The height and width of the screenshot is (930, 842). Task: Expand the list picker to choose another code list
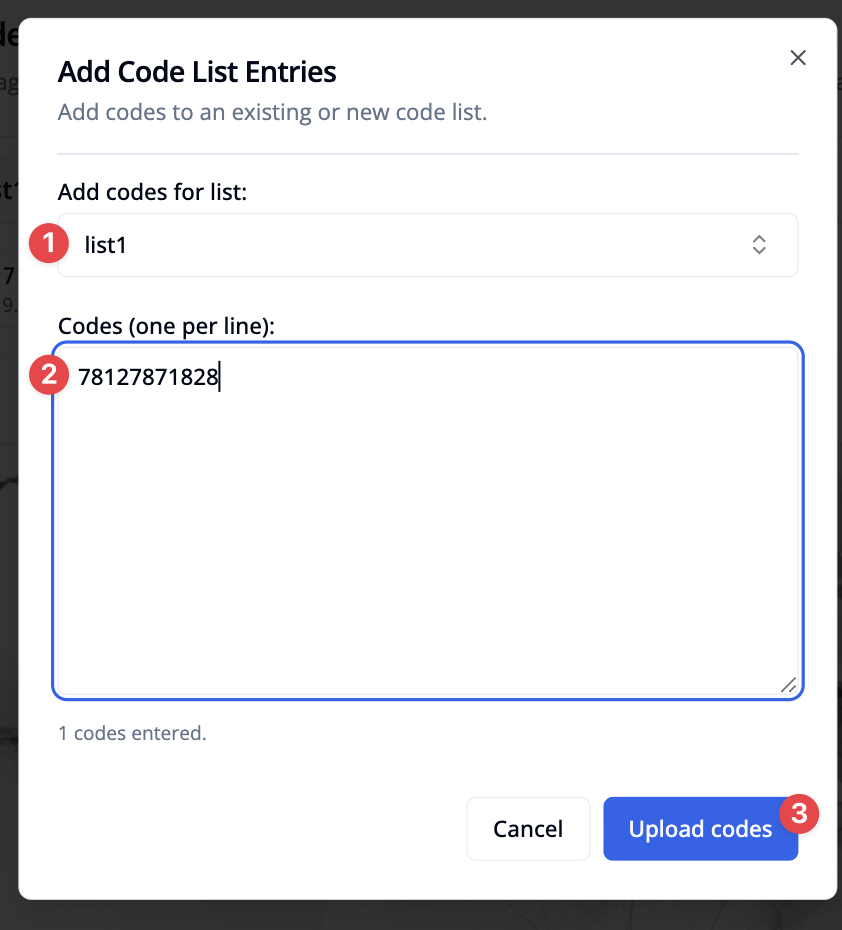(759, 244)
